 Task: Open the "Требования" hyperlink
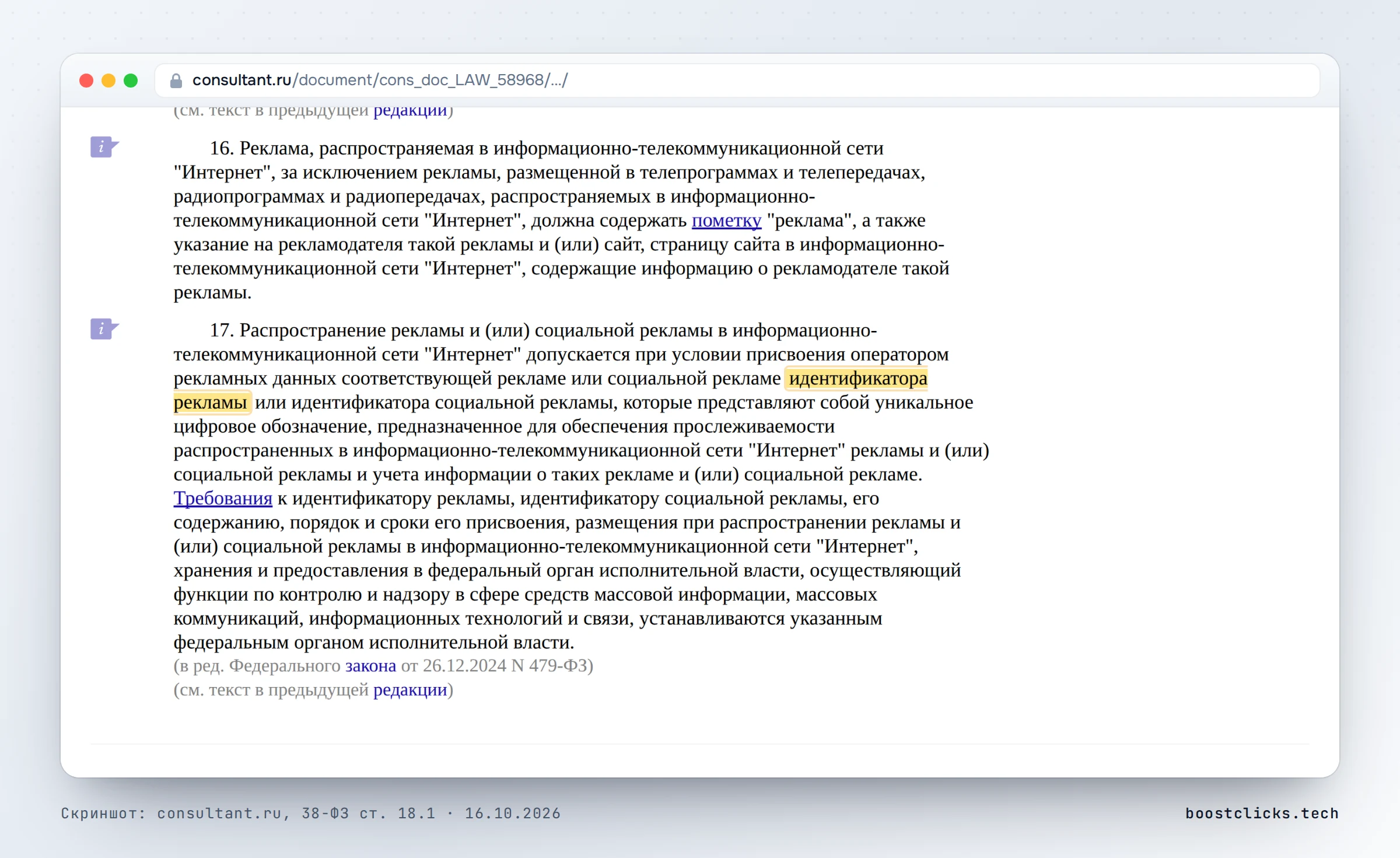(223, 498)
